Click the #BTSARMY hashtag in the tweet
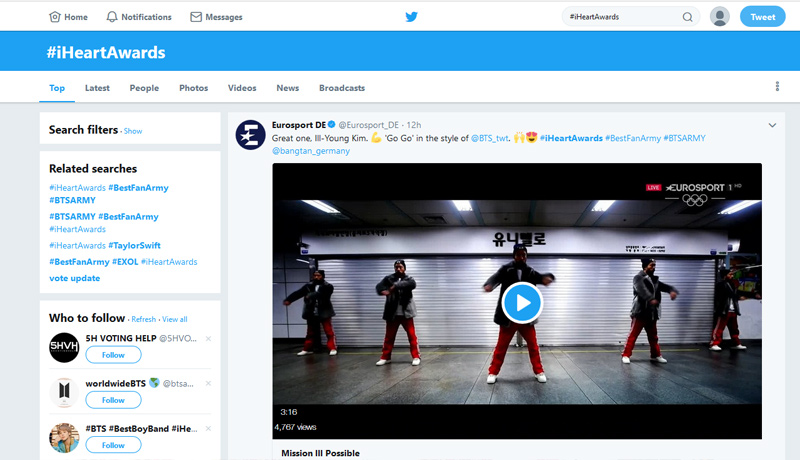The image size is (800, 460). pyautogui.click(x=685, y=138)
